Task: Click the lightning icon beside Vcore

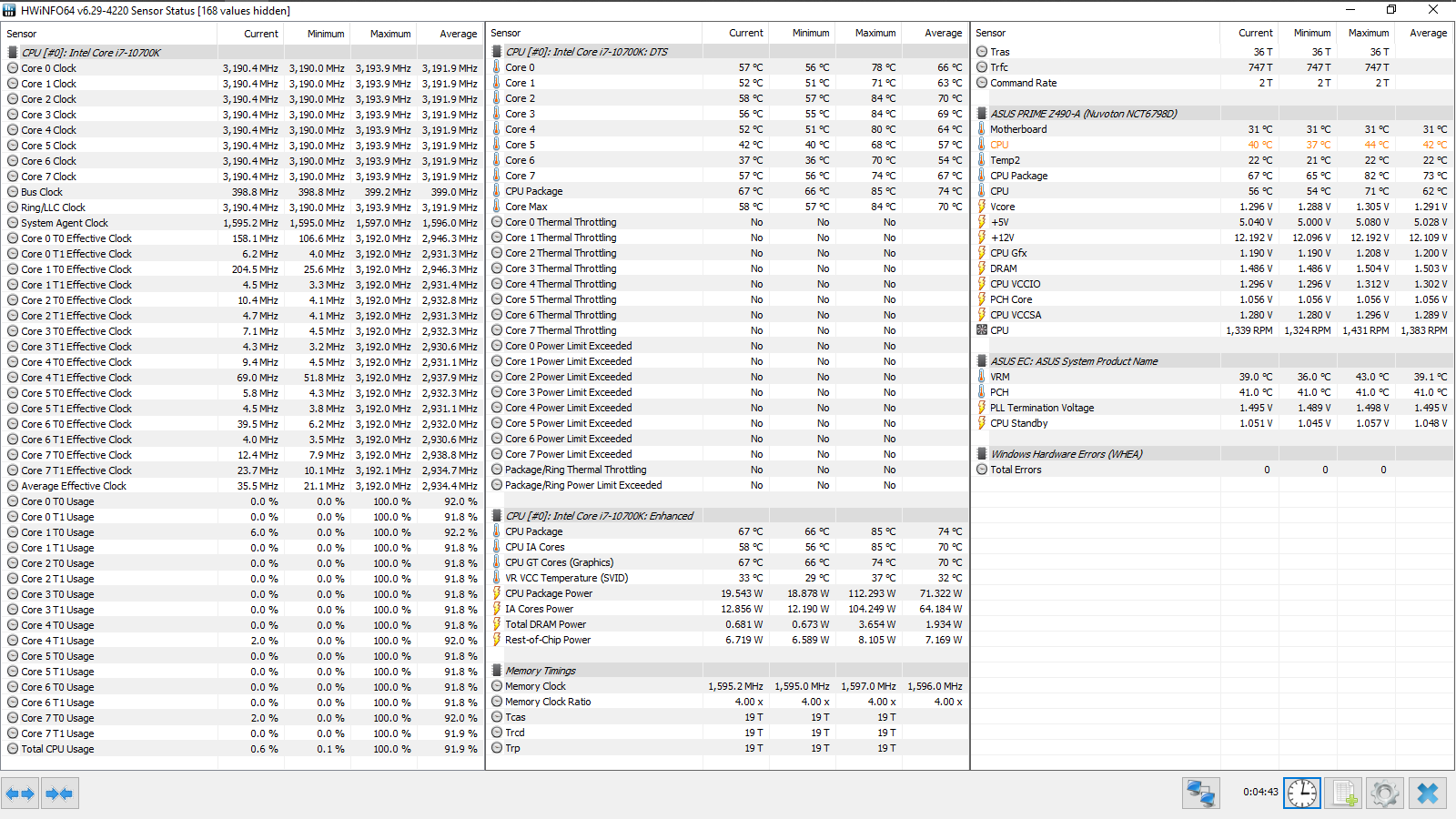Action: [x=982, y=207]
